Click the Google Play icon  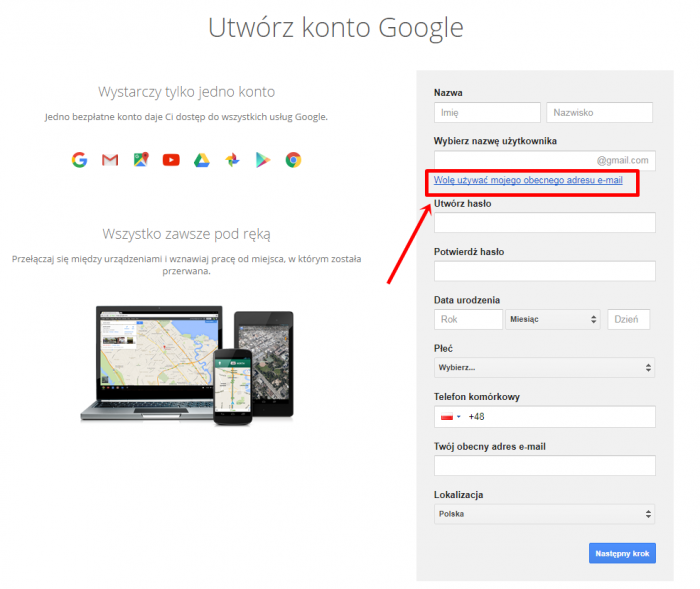click(262, 160)
